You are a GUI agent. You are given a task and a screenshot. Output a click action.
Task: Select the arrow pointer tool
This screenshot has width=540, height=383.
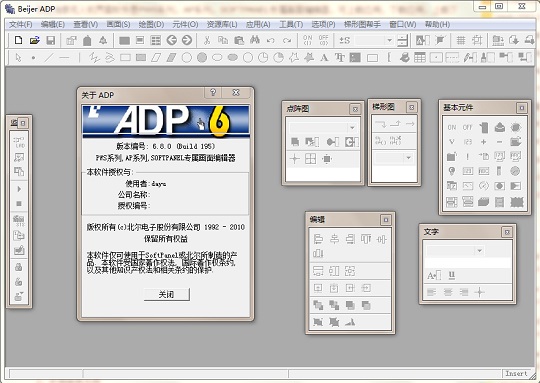[18, 58]
